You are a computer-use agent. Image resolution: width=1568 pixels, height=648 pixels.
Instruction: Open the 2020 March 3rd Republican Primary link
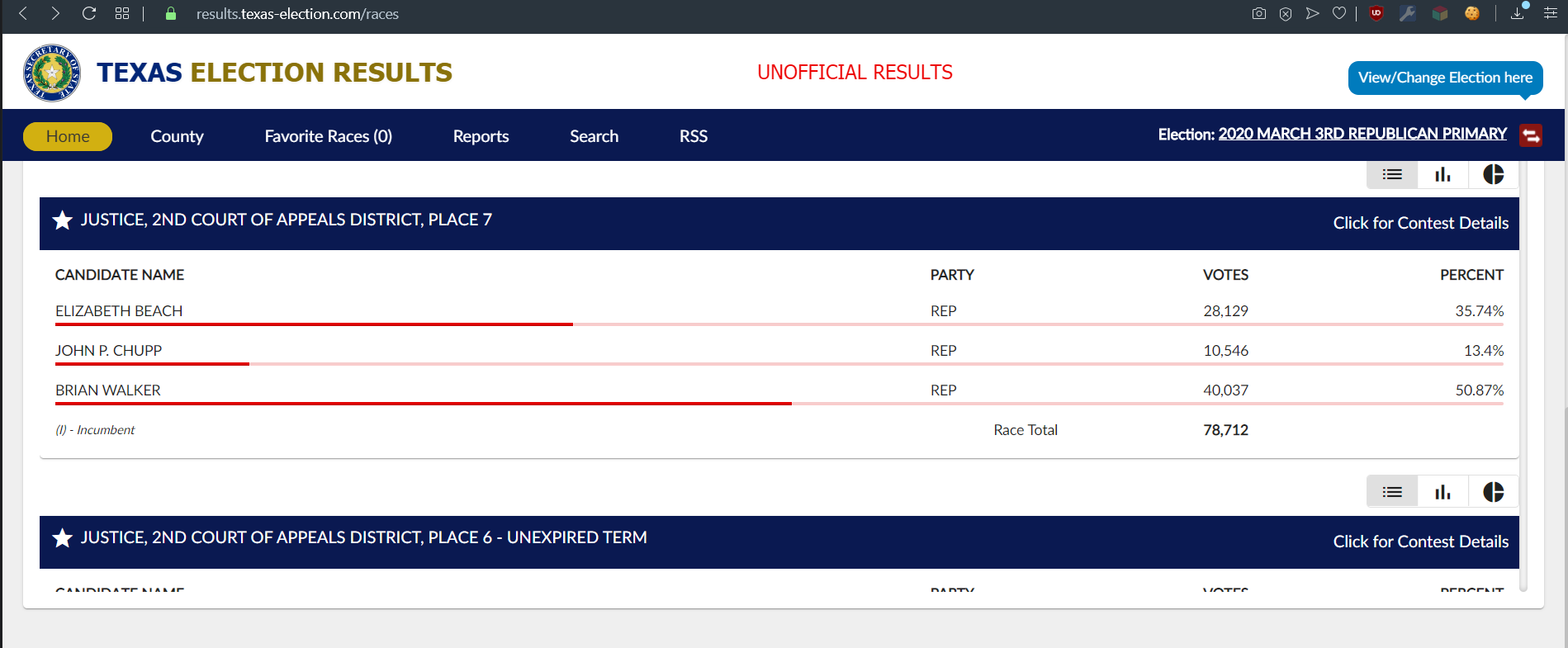pyautogui.click(x=1362, y=134)
